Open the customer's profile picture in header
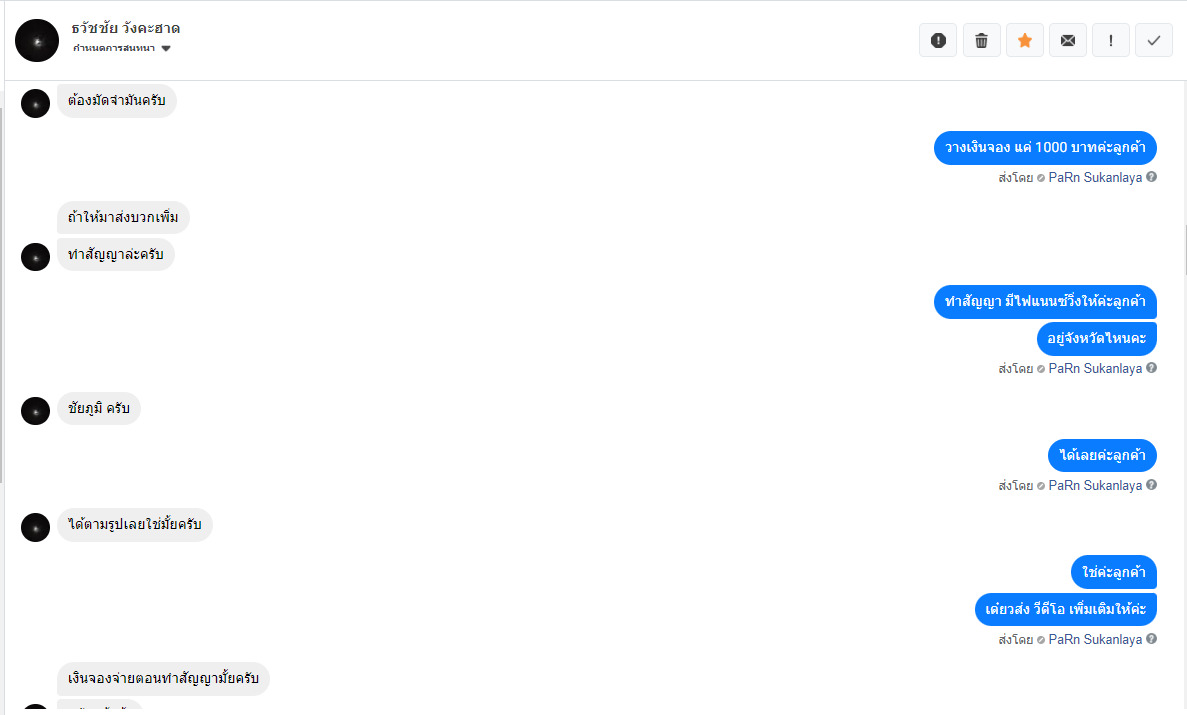This screenshot has width=1187, height=715. tap(37, 40)
